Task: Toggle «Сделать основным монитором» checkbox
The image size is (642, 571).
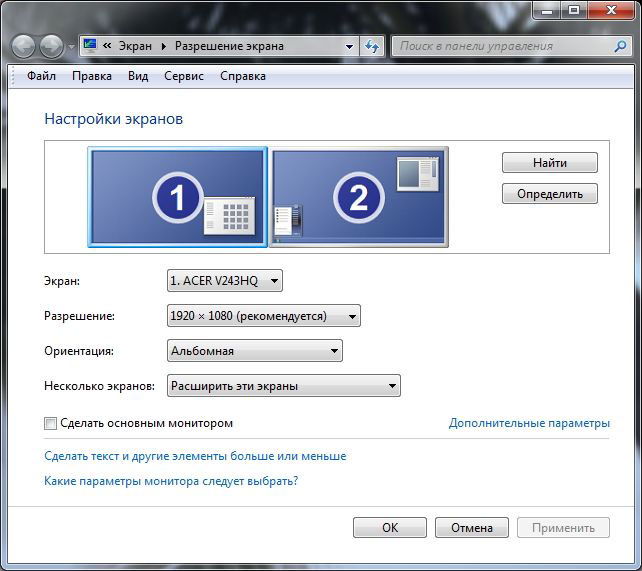Action: tap(50, 423)
